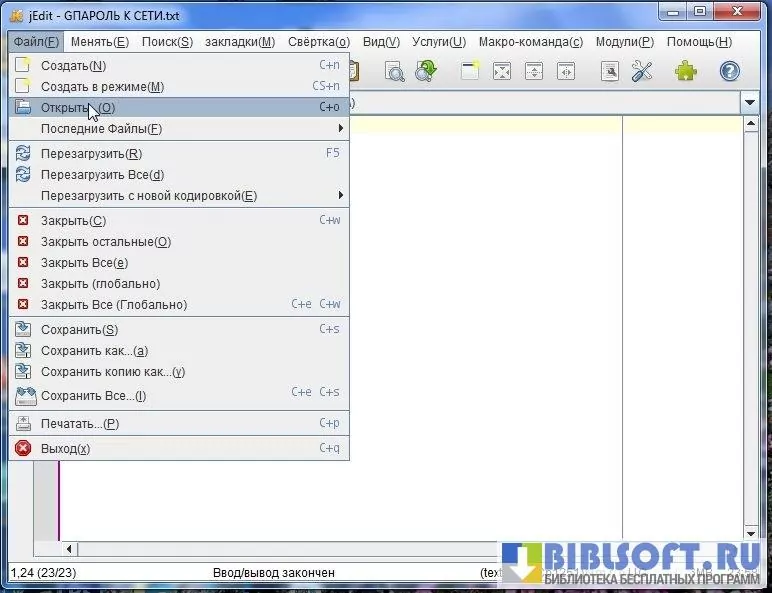
Task: Click the horizontal scrollbar left arrow
Action: coord(70,549)
